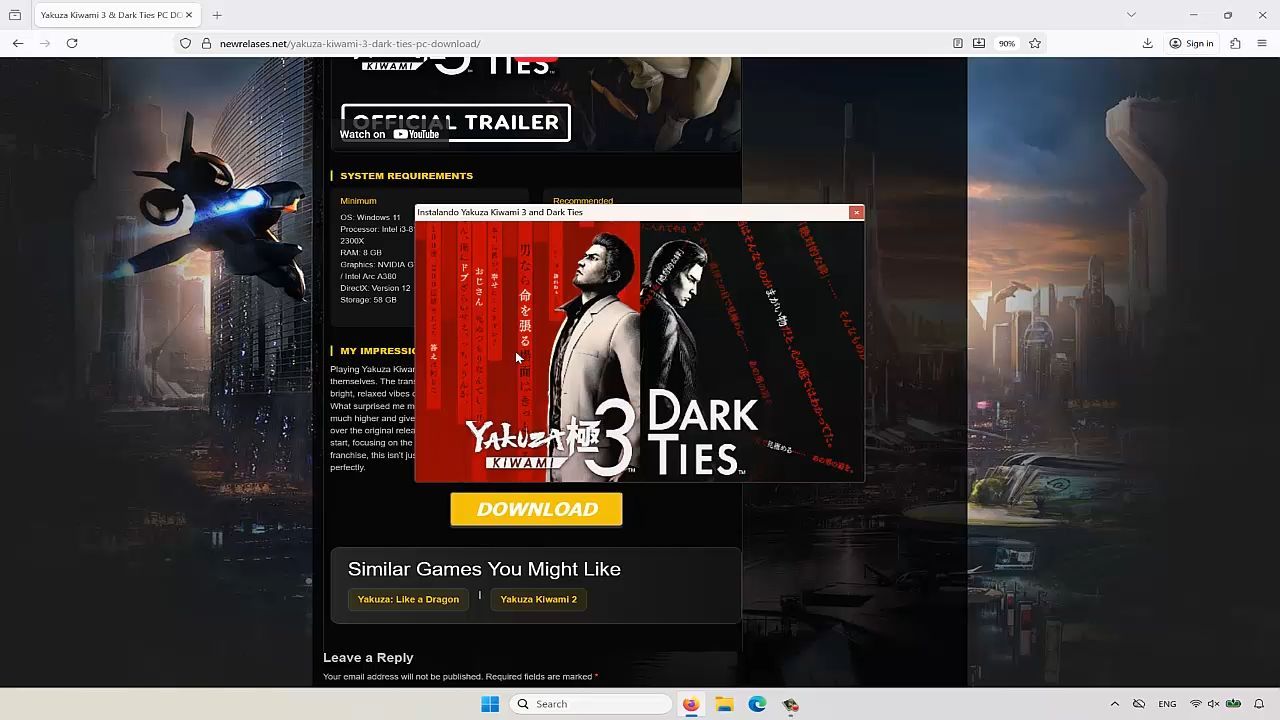Open the tracking protection shield icon
Viewport: 1280px width, 720px height.
(185, 43)
